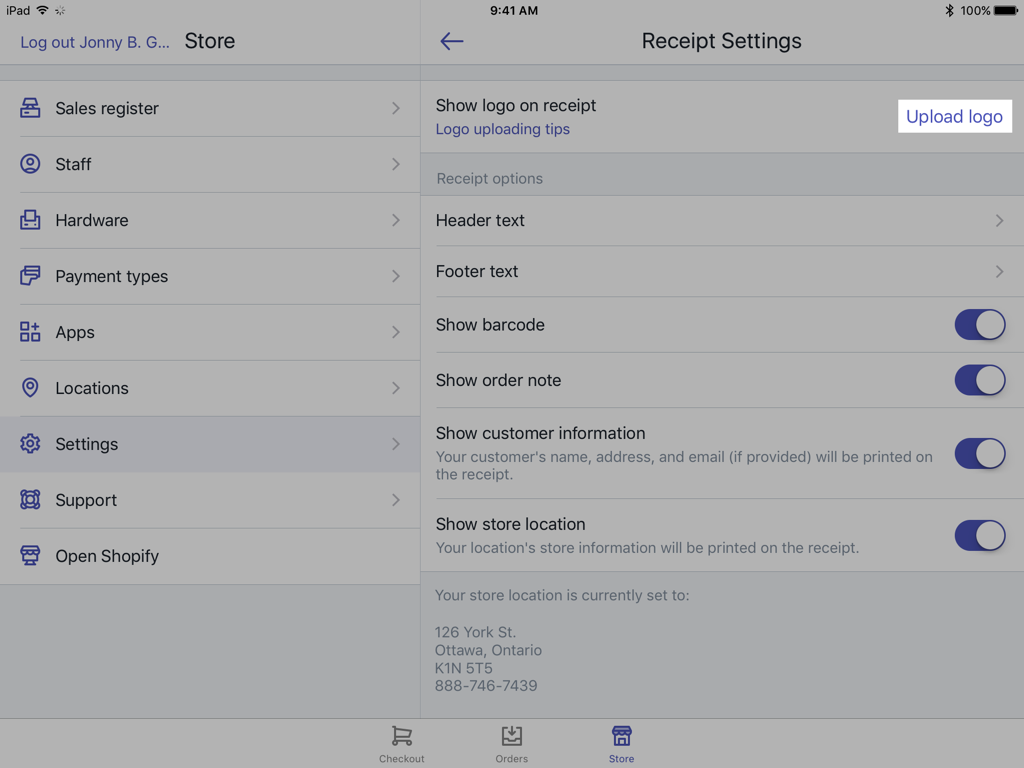
Task: Click the Staff person icon
Action: 30,164
